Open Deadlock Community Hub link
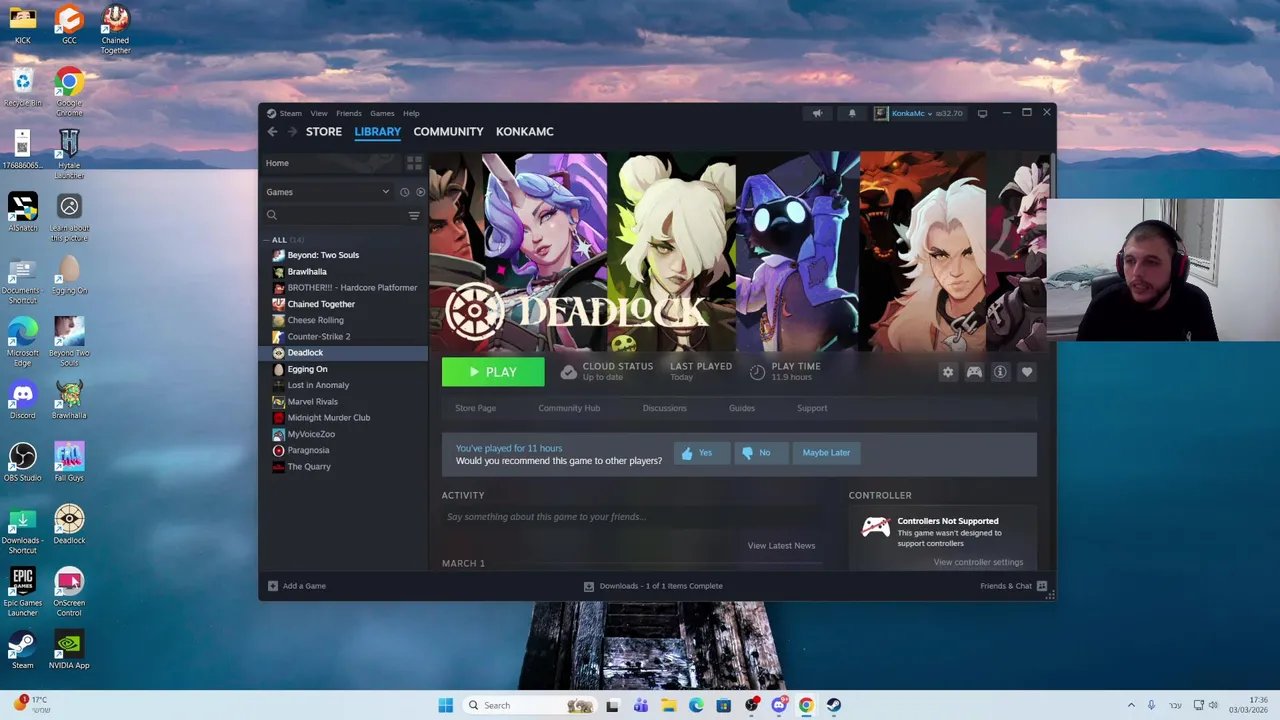Image resolution: width=1280 pixels, height=720 pixels. point(569,408)
